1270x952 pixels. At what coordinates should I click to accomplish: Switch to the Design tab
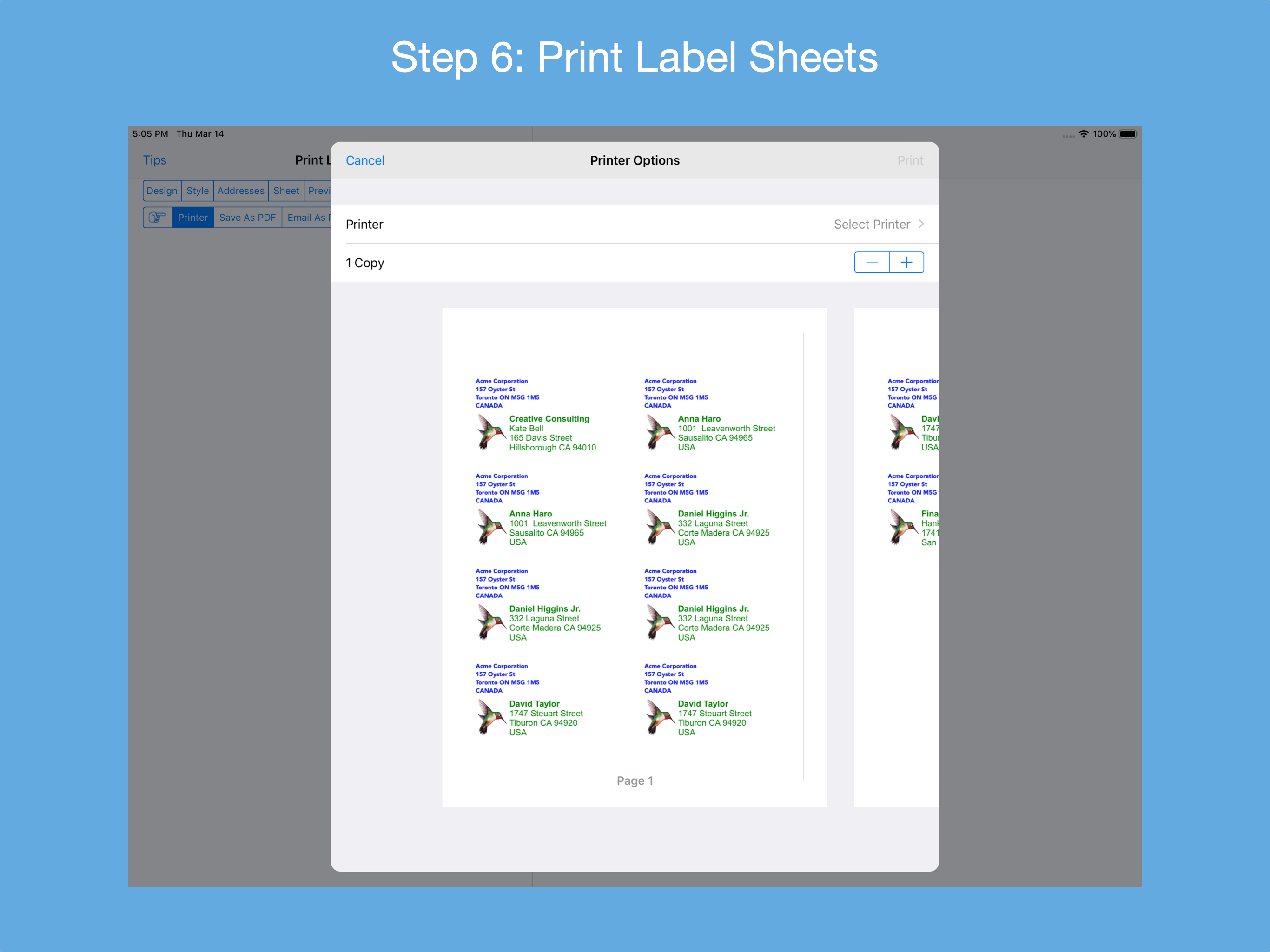[x=162, y=191]
